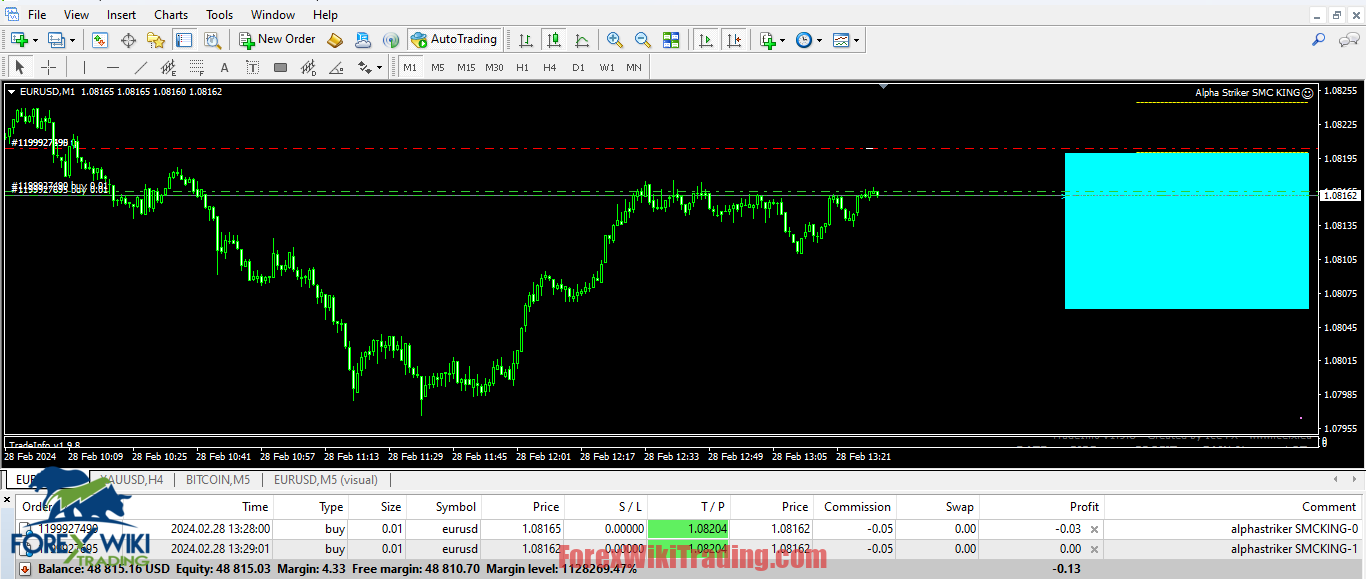Select the M15 timeframe
The image size is (1366, 579).
tap(465, 66)
